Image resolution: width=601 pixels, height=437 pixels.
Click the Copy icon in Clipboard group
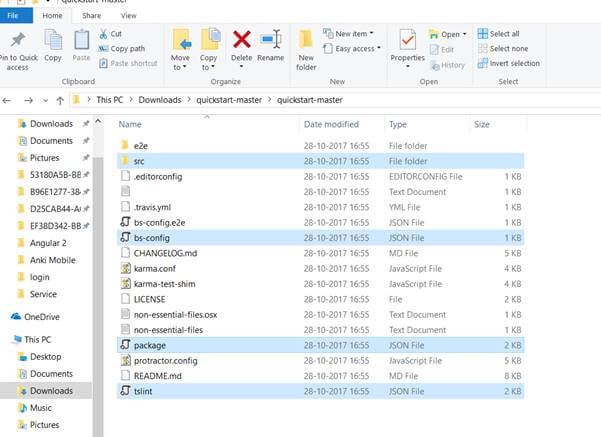click(53, 39)
